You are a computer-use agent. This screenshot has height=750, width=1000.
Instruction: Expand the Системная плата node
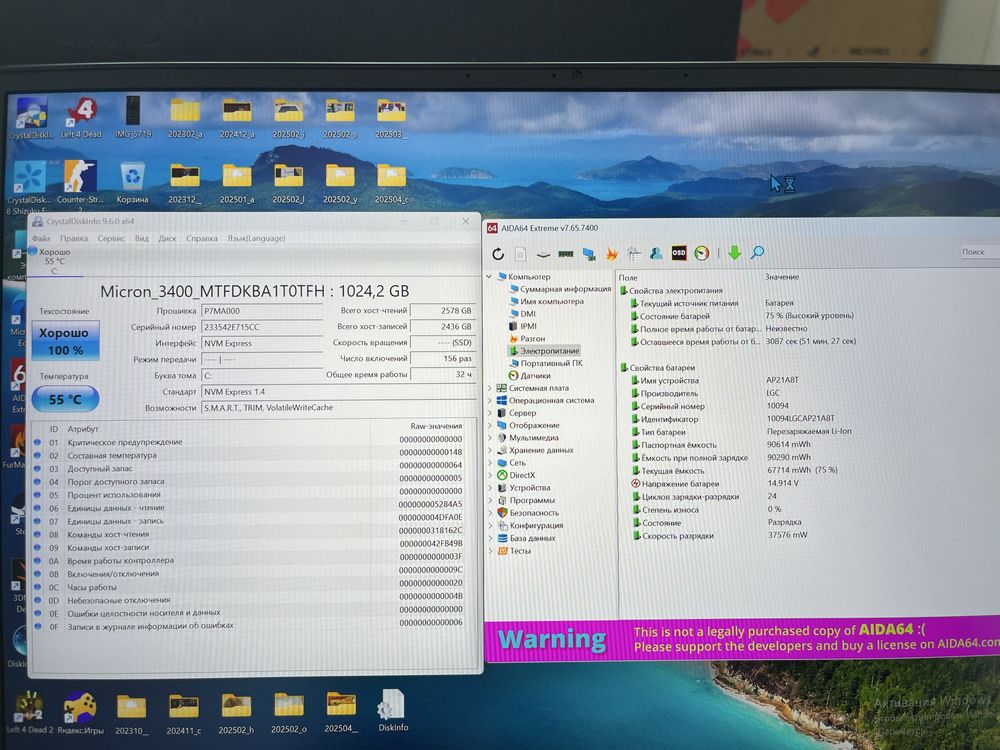point(490,388)
